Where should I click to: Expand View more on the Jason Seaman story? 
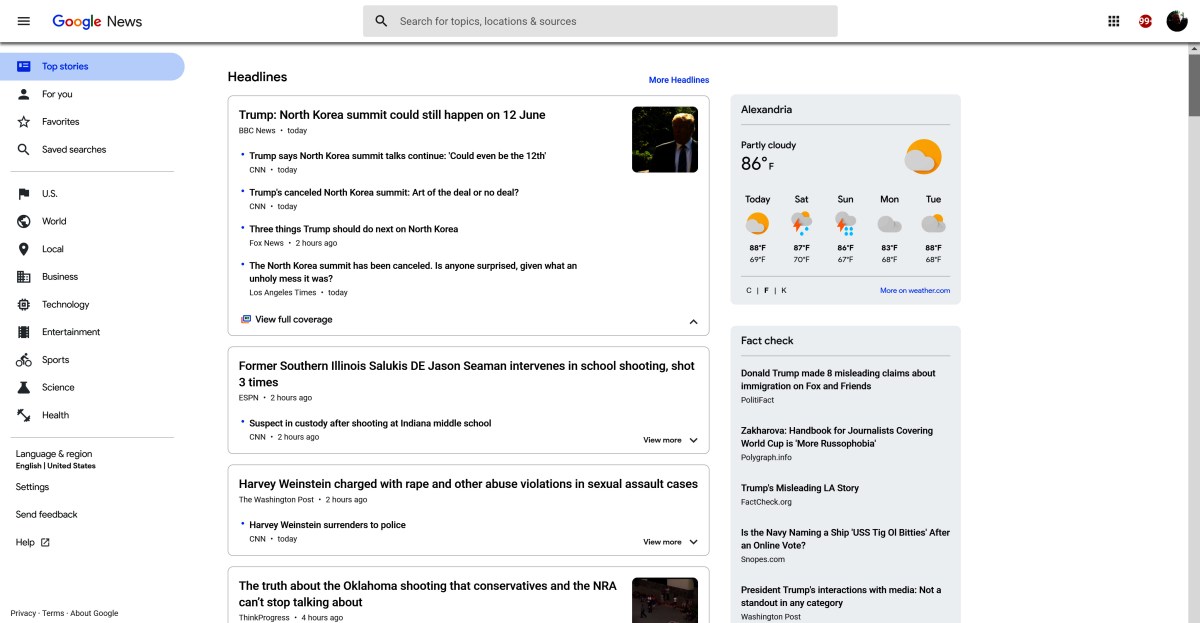click(x=668, y=439)
